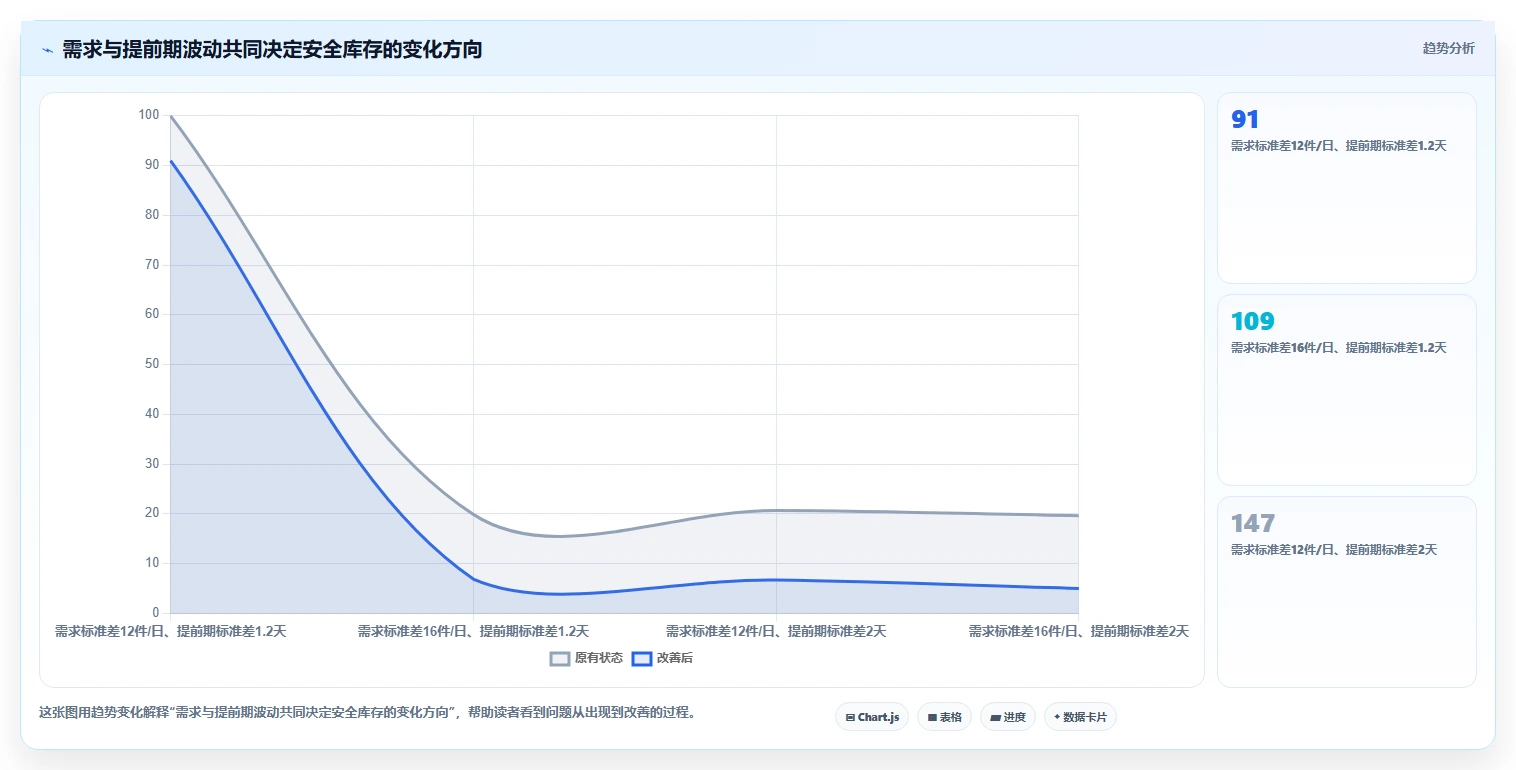Click the x-axis label 需求标准差16件/日、提前期标准差2天
This screenshot has width=1516, height=770.
tap(1078, 632)
